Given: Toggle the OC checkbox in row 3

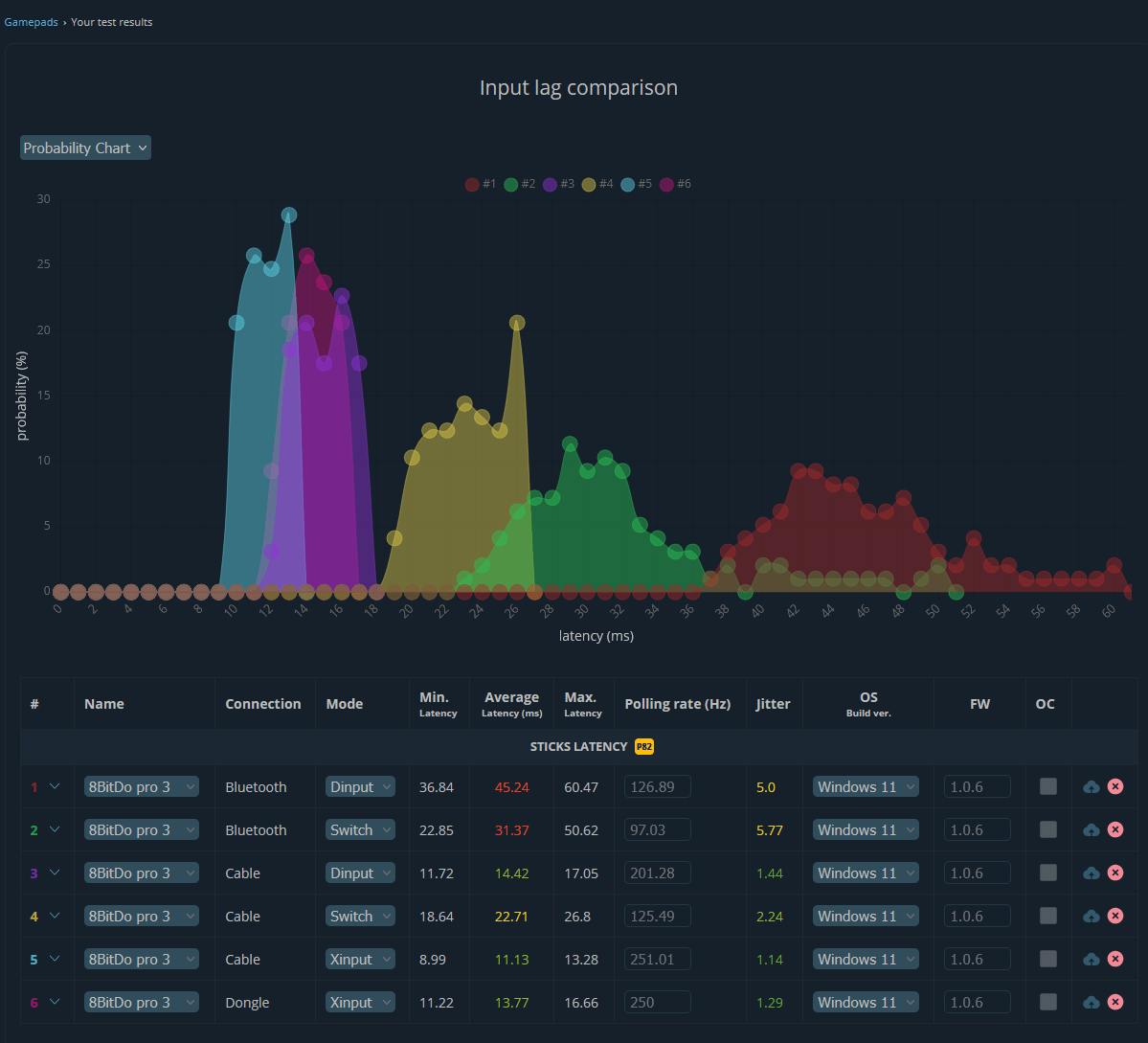Looking at the screenshot, I should pyautogui.click(x=1048, y=873).
